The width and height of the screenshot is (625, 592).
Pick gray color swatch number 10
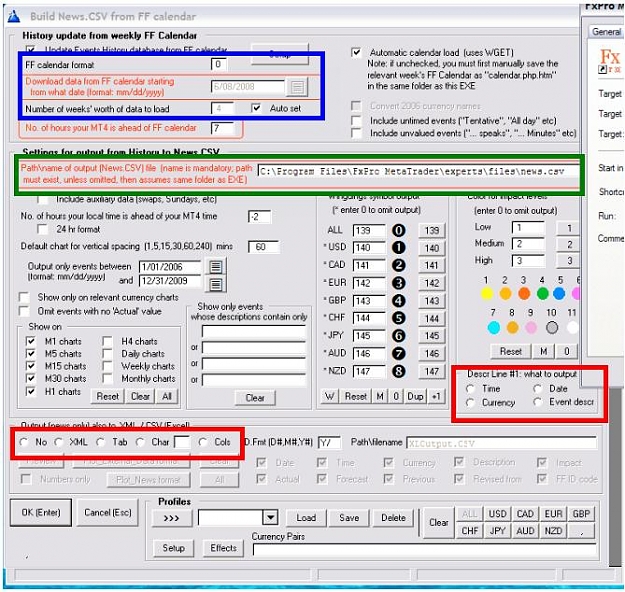(552, 327)
